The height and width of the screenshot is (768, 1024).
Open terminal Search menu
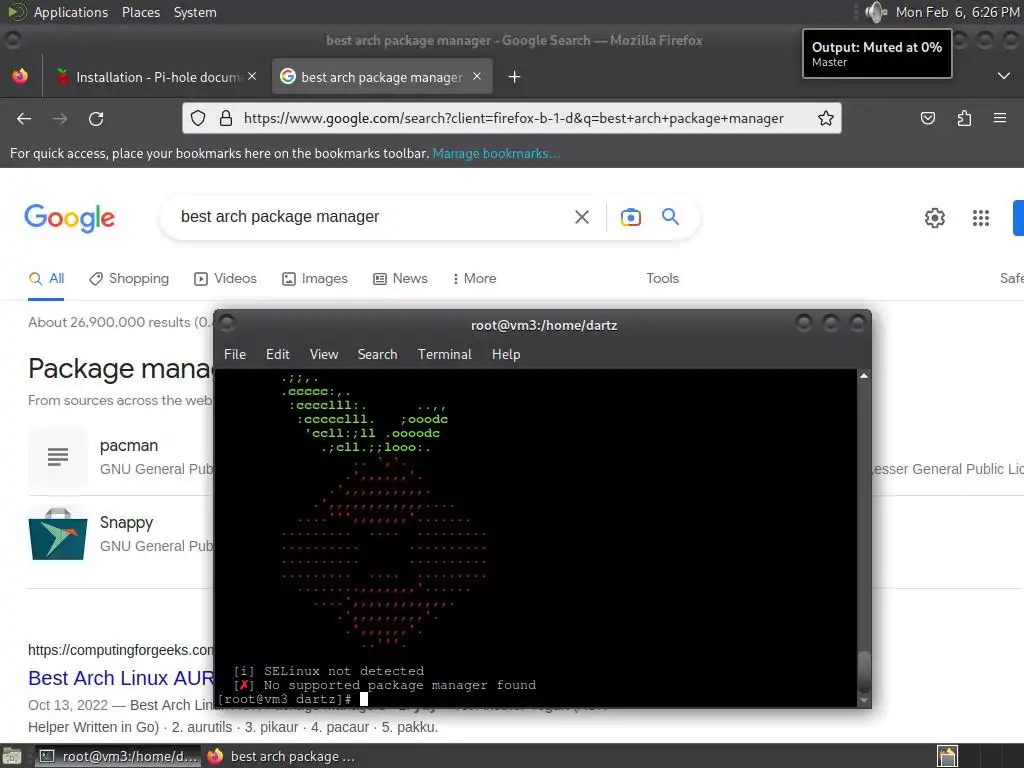click(377, 354)
